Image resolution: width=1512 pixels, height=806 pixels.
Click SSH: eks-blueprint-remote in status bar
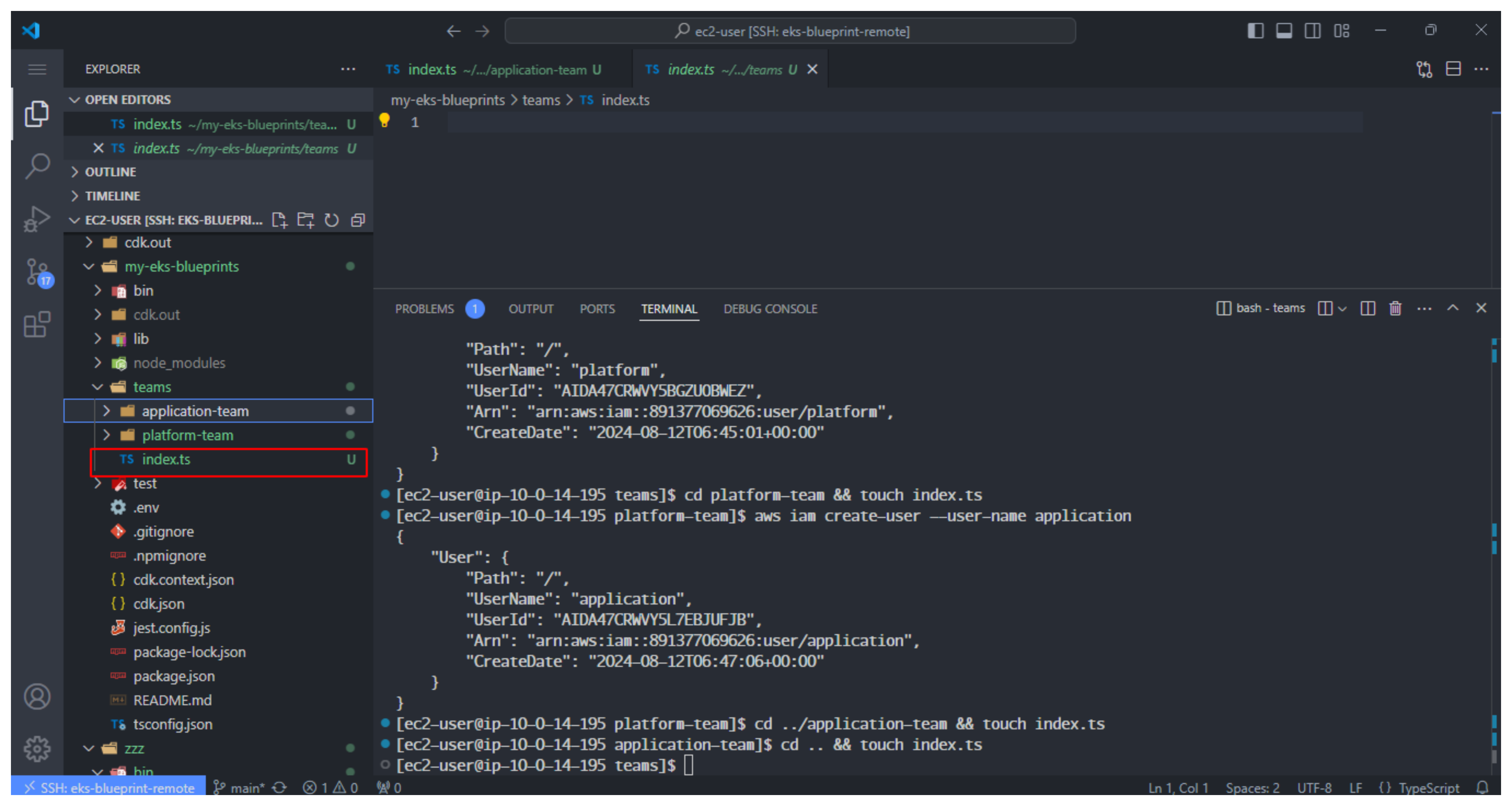click(x=109, y=788)
